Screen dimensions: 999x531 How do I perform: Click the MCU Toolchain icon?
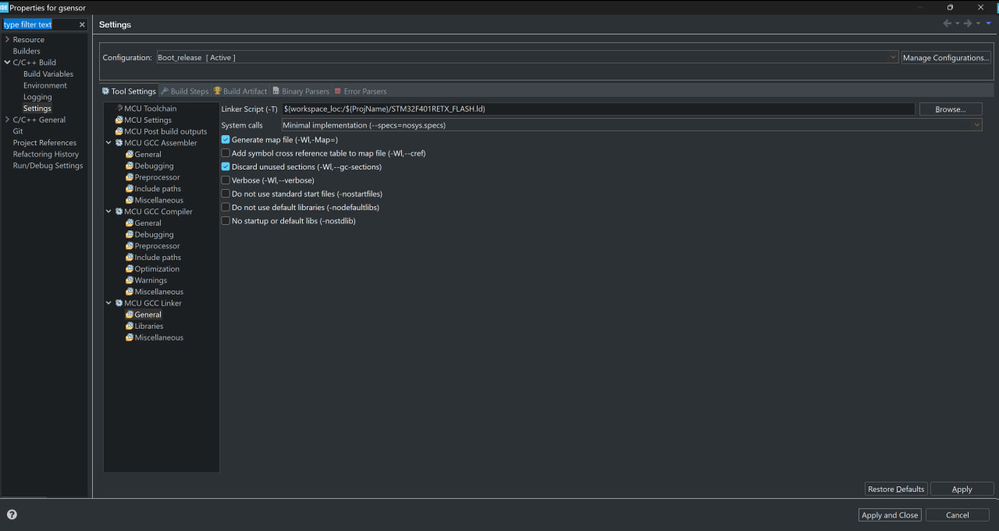point(119,108)
